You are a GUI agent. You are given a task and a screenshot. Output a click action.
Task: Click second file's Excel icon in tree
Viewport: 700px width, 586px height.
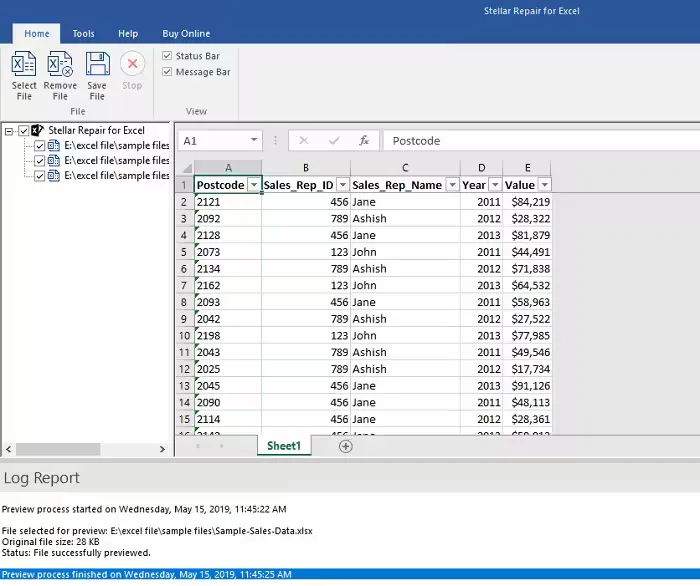click(54, 161)
